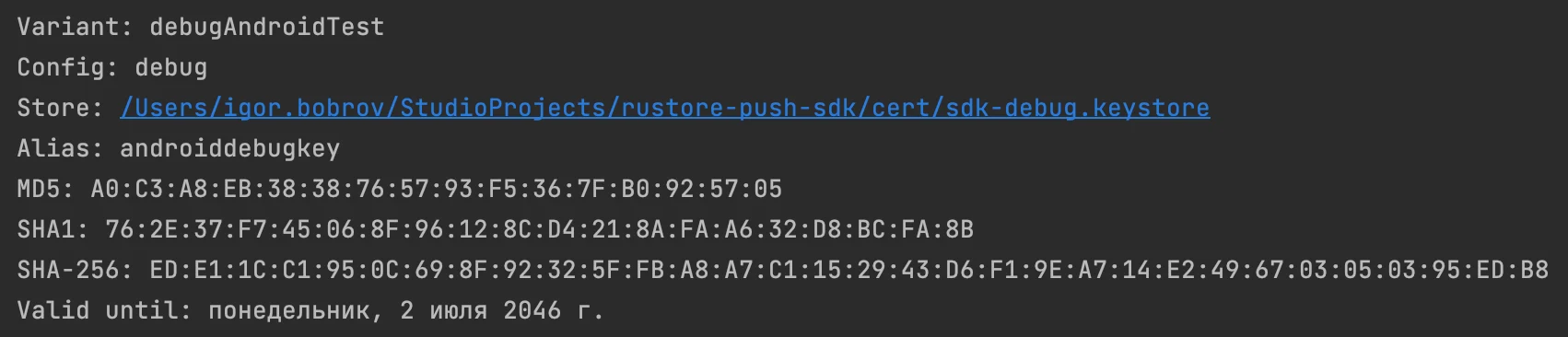The image size is (1568, 337).
Task: Click the androiddebugkey alias value
Action: (230, 148)
